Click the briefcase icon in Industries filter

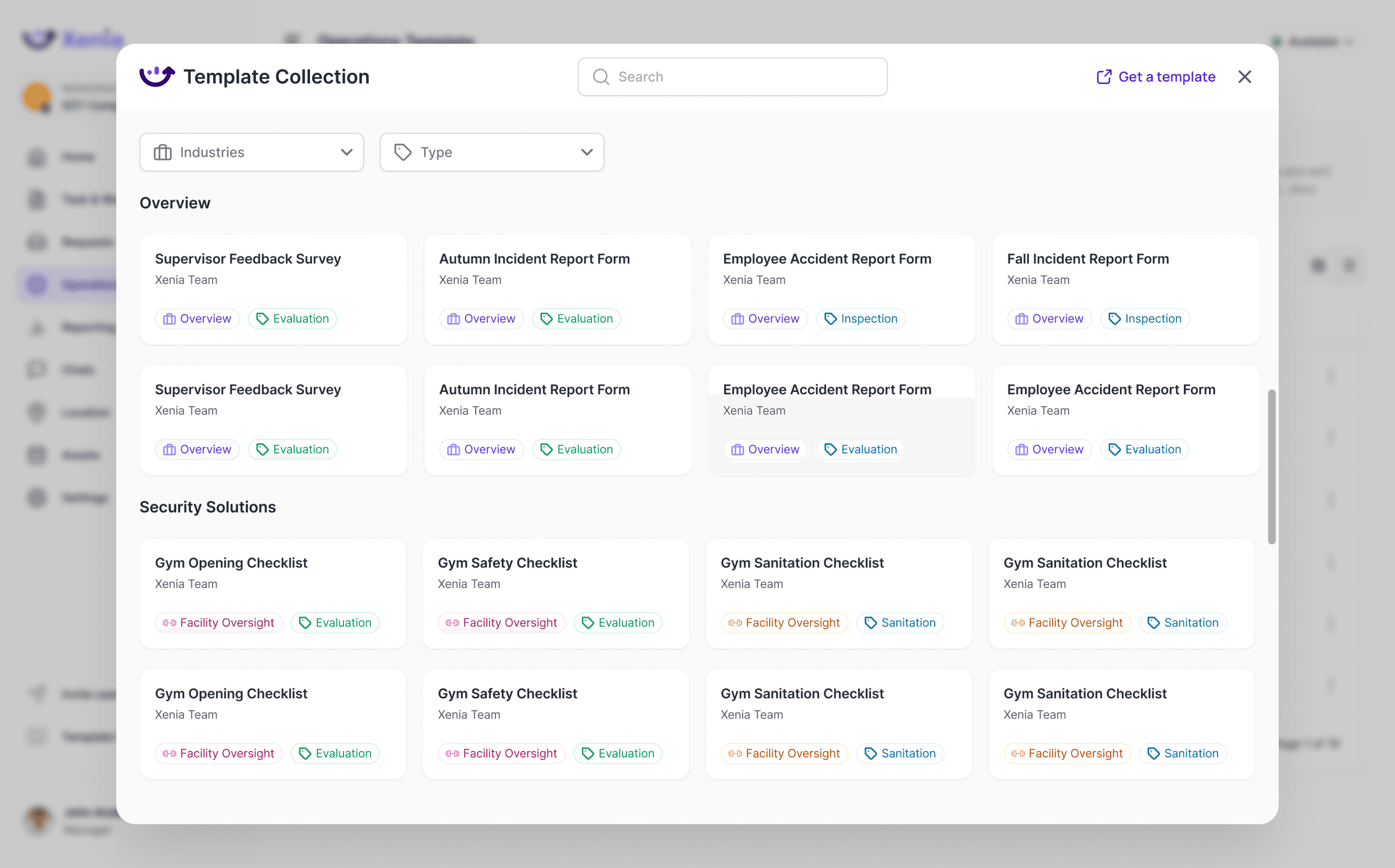(x=162, y=152)
